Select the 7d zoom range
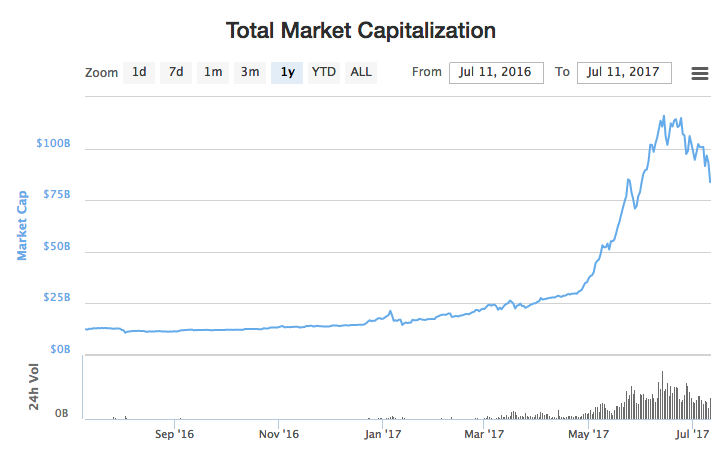Image resolution: width=719 pixels, height=456 pixels. coord(176,72)
